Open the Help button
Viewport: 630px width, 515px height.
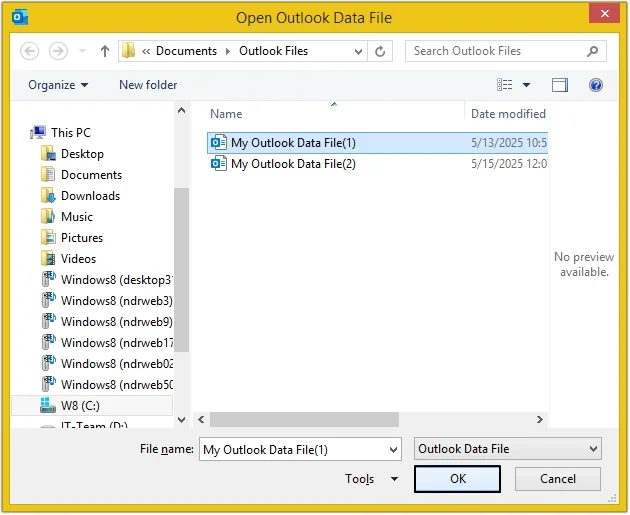click(x=596, y=85)
